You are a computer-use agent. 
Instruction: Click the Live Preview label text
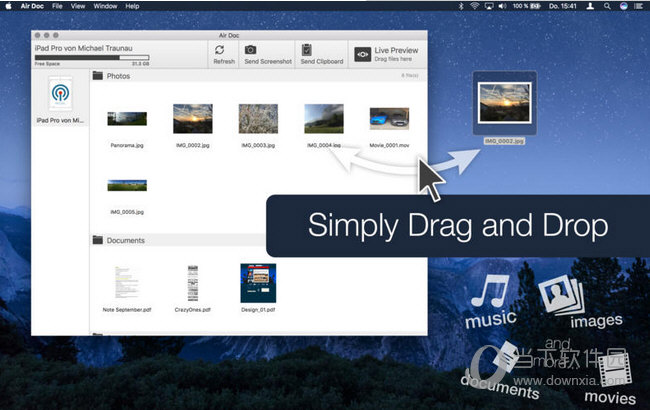[396, 50]
